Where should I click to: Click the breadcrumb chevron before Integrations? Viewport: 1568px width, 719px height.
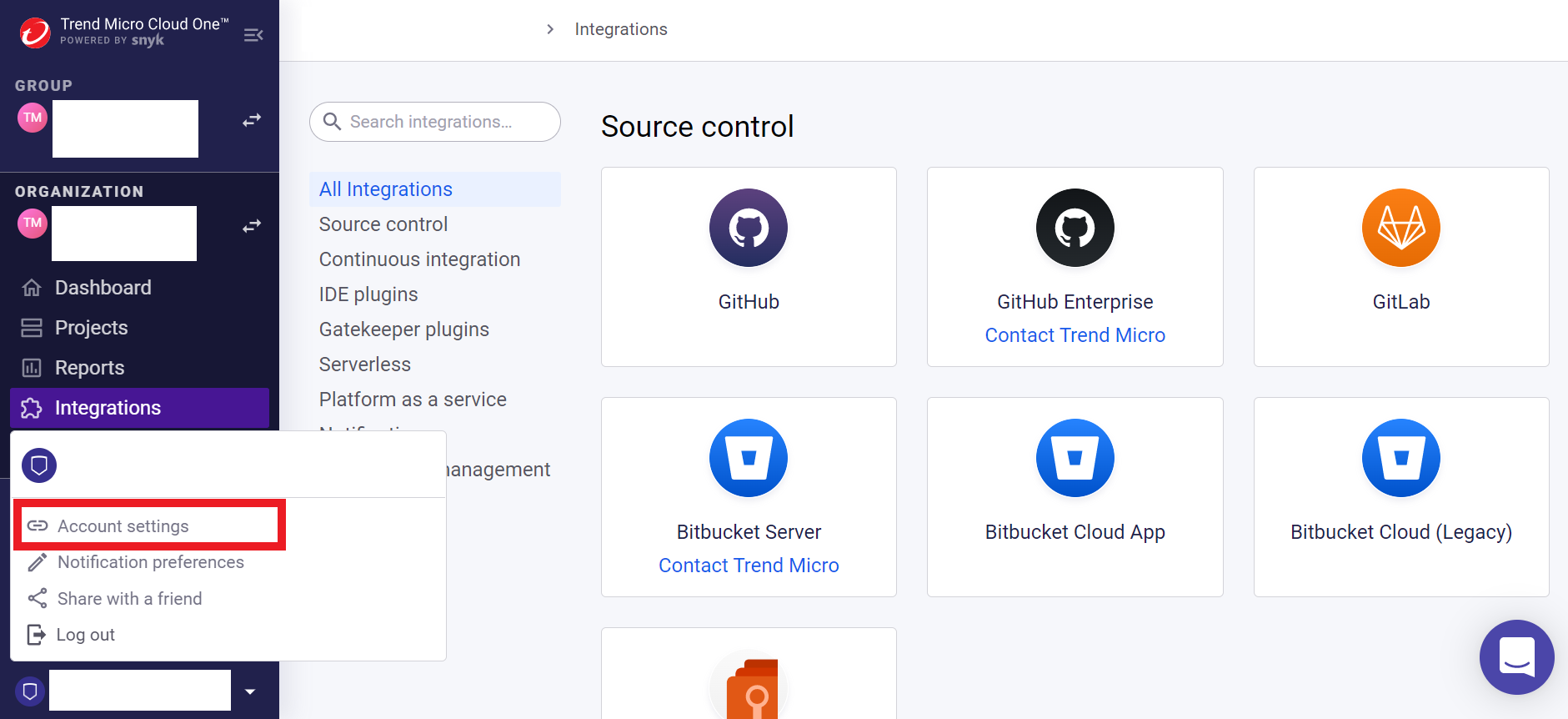[550, 29]
